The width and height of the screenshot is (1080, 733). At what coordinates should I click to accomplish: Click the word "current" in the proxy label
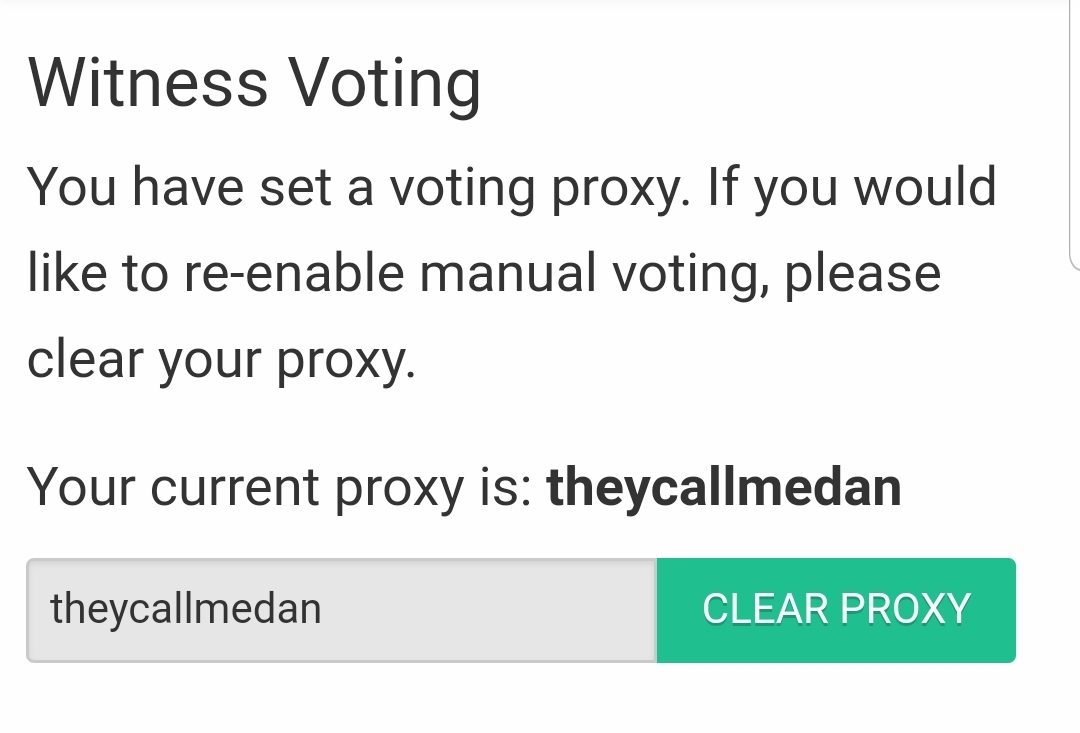tap(235, 487)
